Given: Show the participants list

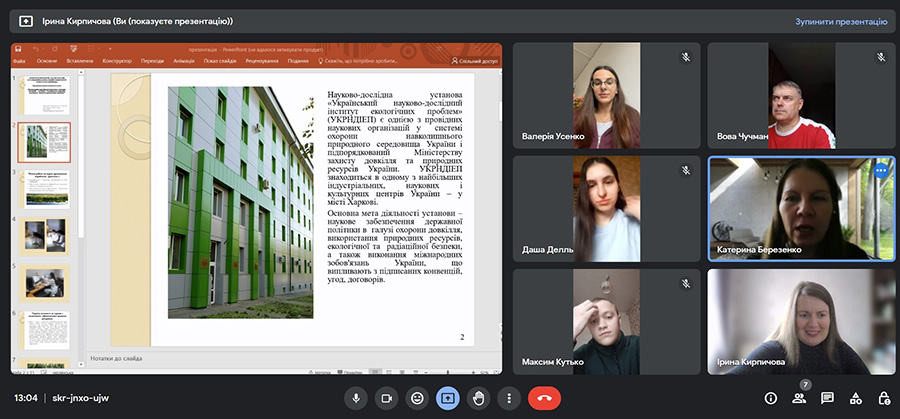Looking at the screenshot, I should click(799, 398).
